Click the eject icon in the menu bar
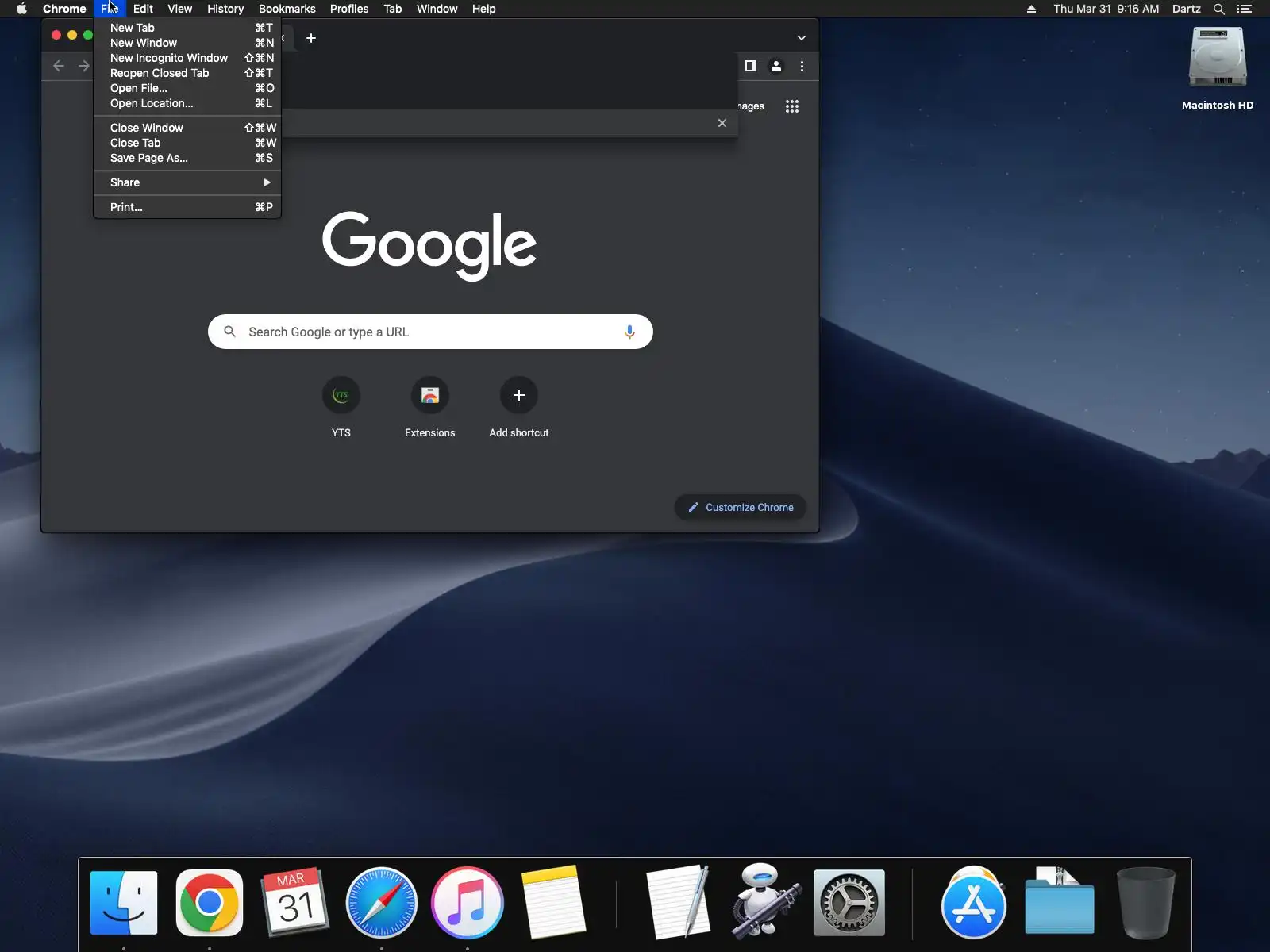 pos(1031,9)
